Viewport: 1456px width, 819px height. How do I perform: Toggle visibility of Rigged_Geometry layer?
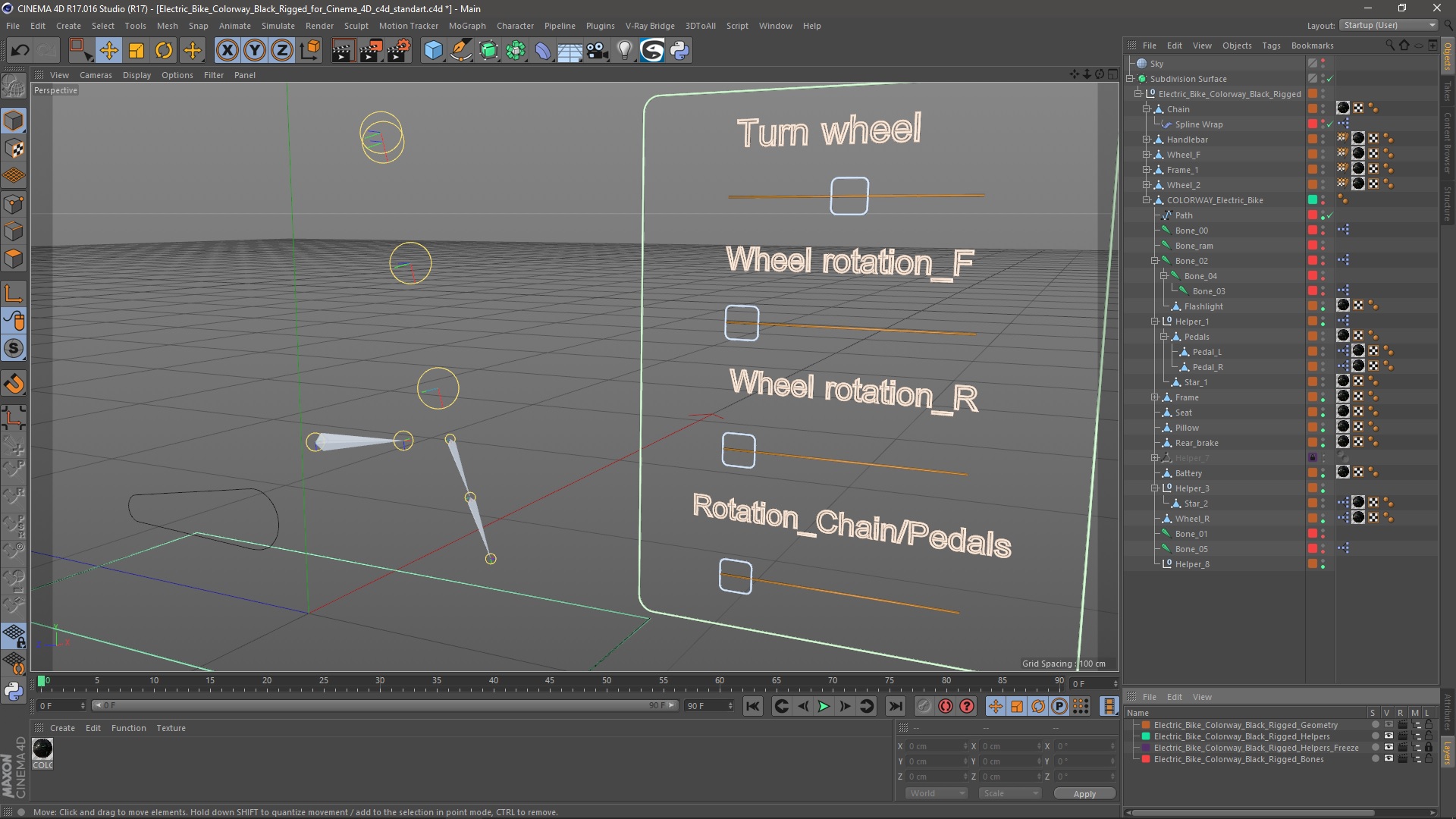click(x=1388, y=725)
